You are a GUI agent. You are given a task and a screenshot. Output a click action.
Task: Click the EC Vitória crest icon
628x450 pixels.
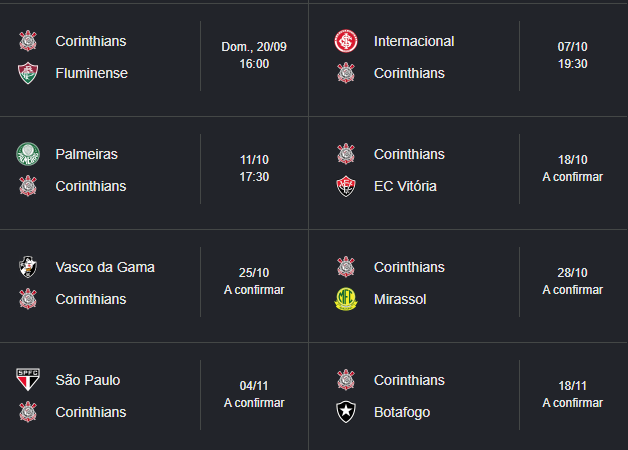point(346,187)
